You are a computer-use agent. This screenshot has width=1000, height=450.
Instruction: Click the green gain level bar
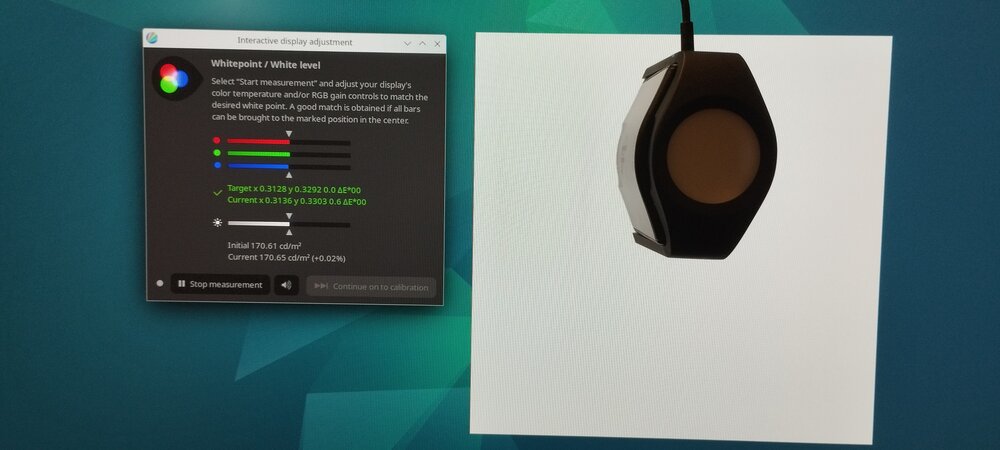pyautogui.click(x=289, y=154)
